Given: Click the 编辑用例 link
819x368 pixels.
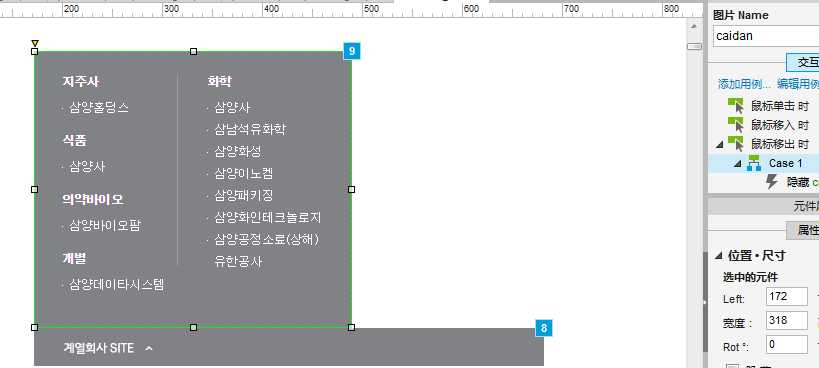Looking at the screenshot, I should pyautogui.click(x=798, y=84).
